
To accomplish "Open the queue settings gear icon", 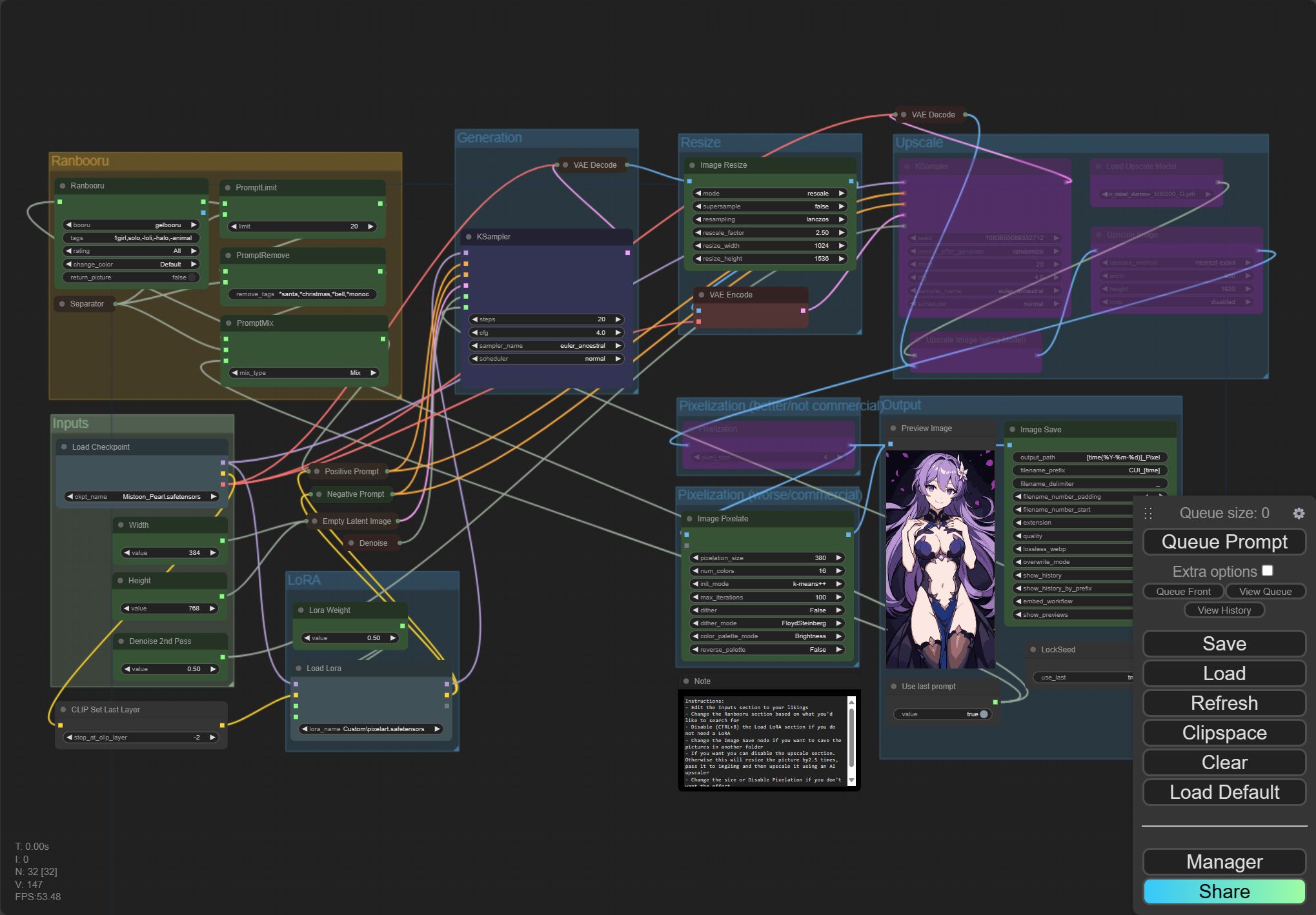I will pos(1299,513).
